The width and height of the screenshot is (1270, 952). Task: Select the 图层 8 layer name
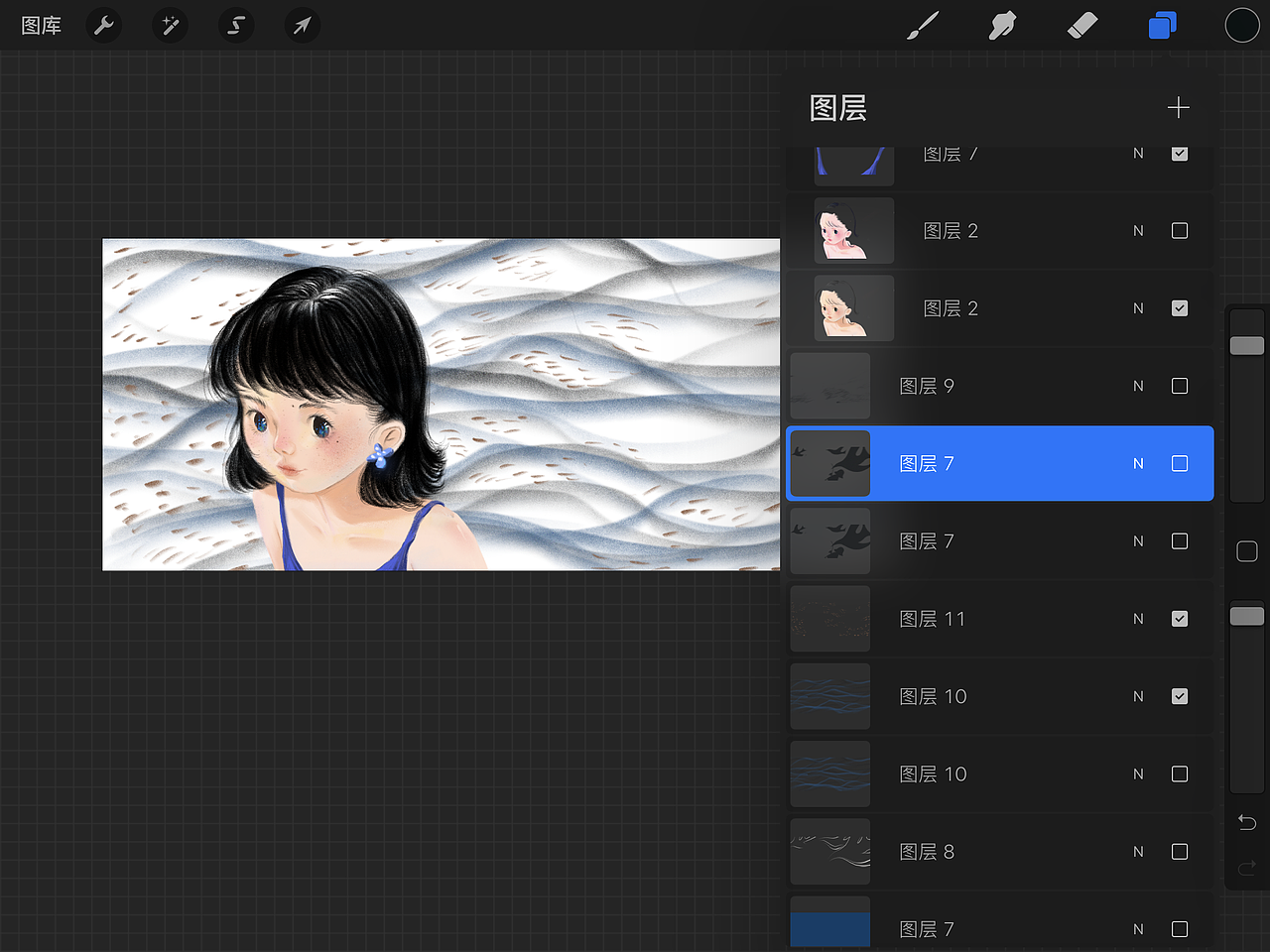pyautogui.click(x=927, y=852)
